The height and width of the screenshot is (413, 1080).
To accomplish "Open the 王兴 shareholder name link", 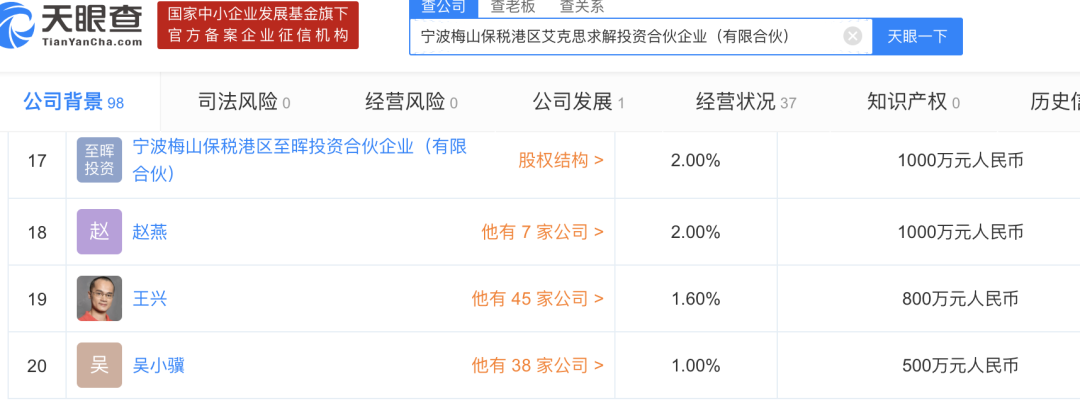I will click(150, 298).
